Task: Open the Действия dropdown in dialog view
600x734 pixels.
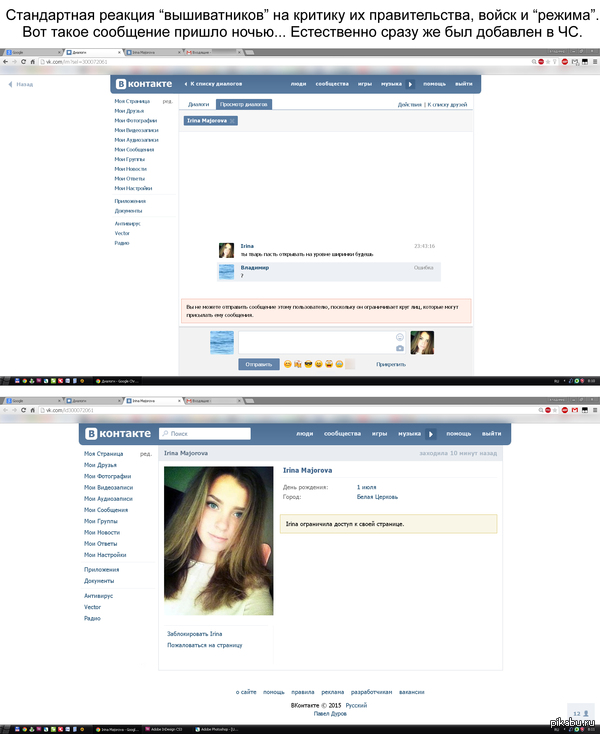Action: pyautogui.click(x=409, y=104)
